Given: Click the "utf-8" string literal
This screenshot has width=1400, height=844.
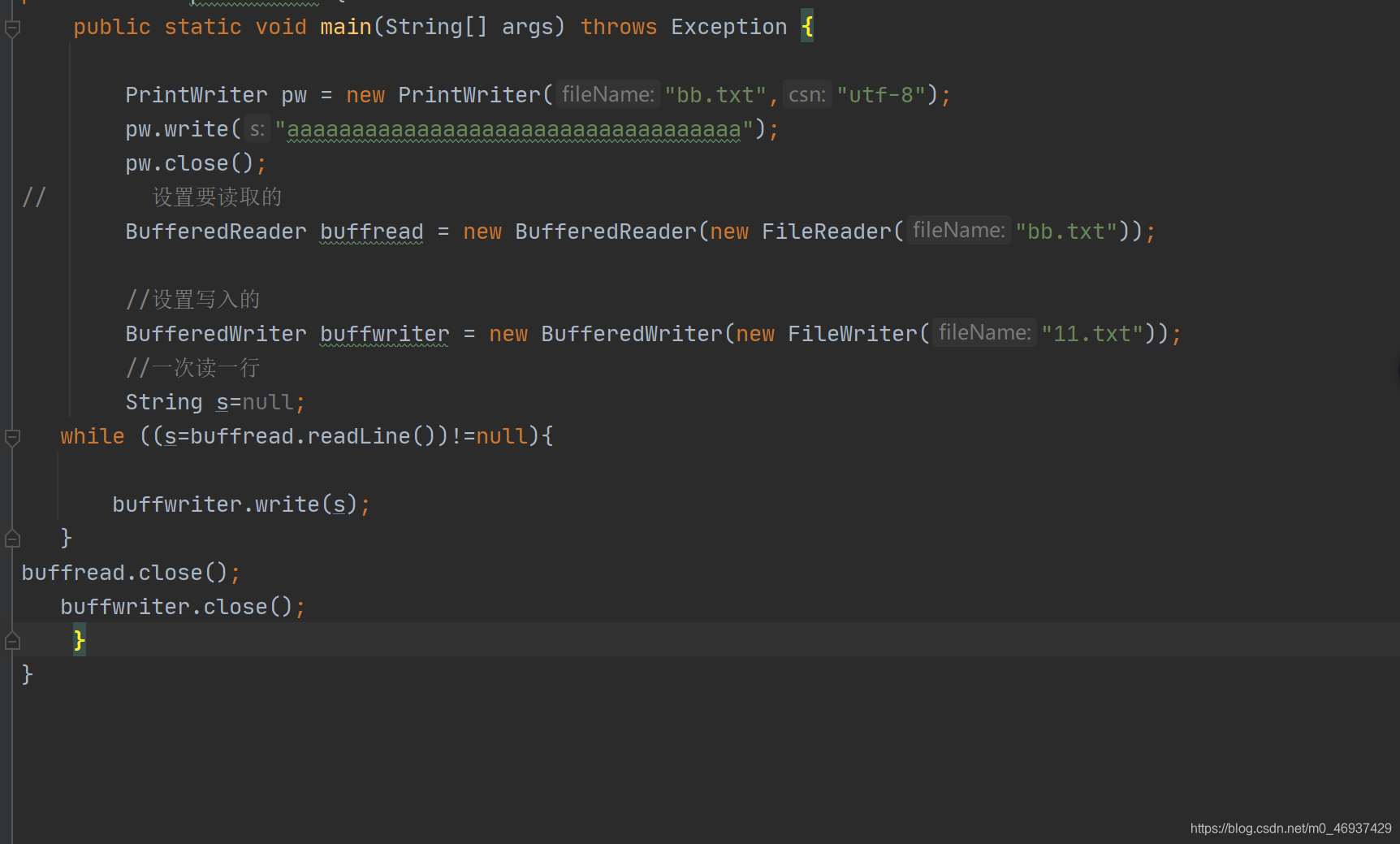Looking at the screenshot, I should click(x=881, y=95).
